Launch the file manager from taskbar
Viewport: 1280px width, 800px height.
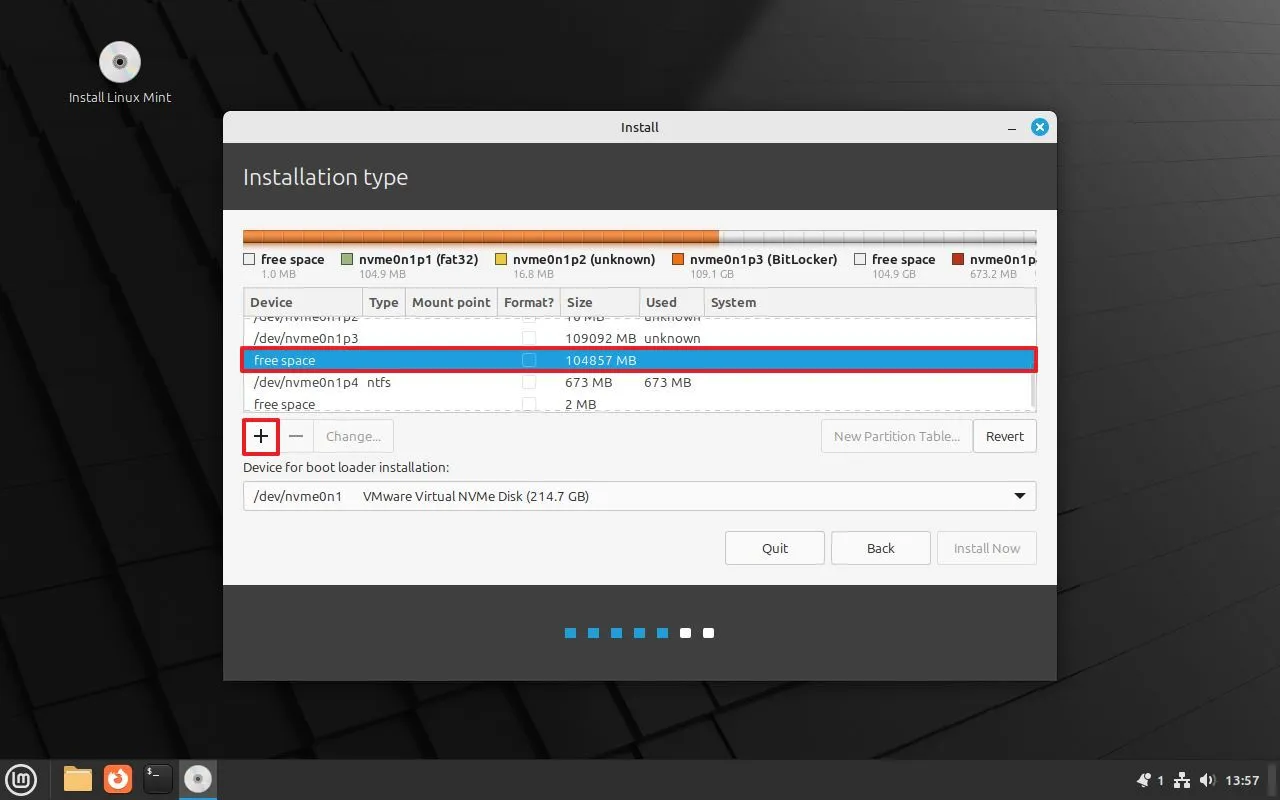pyautogui.click(x=78, y=779)
